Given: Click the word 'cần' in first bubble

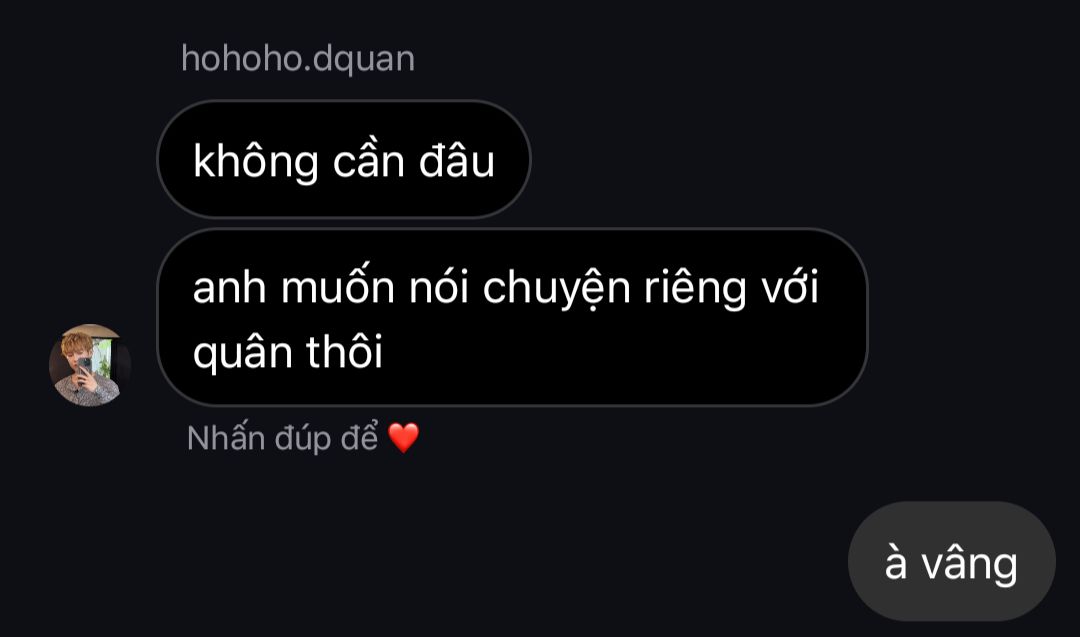Looking at the screenshot, I should pyautogui.click(x=368, y=160).
